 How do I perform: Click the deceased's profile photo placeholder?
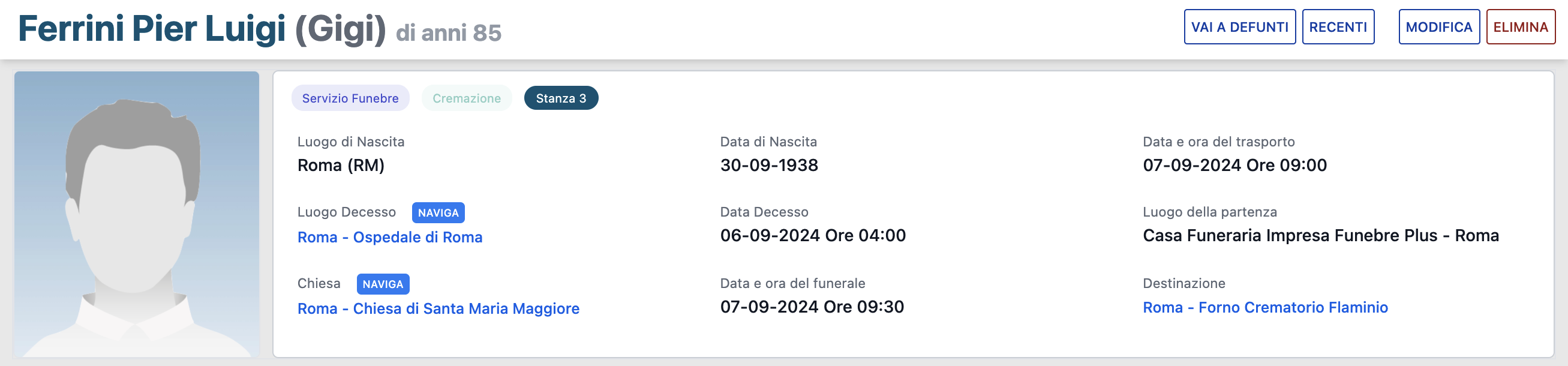(137, 214)
